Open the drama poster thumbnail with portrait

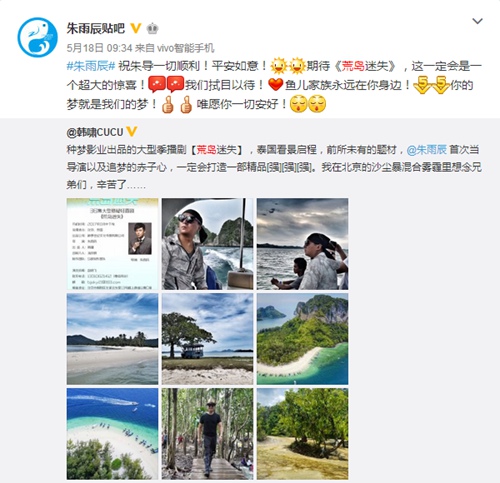click(x=112, y=244)
